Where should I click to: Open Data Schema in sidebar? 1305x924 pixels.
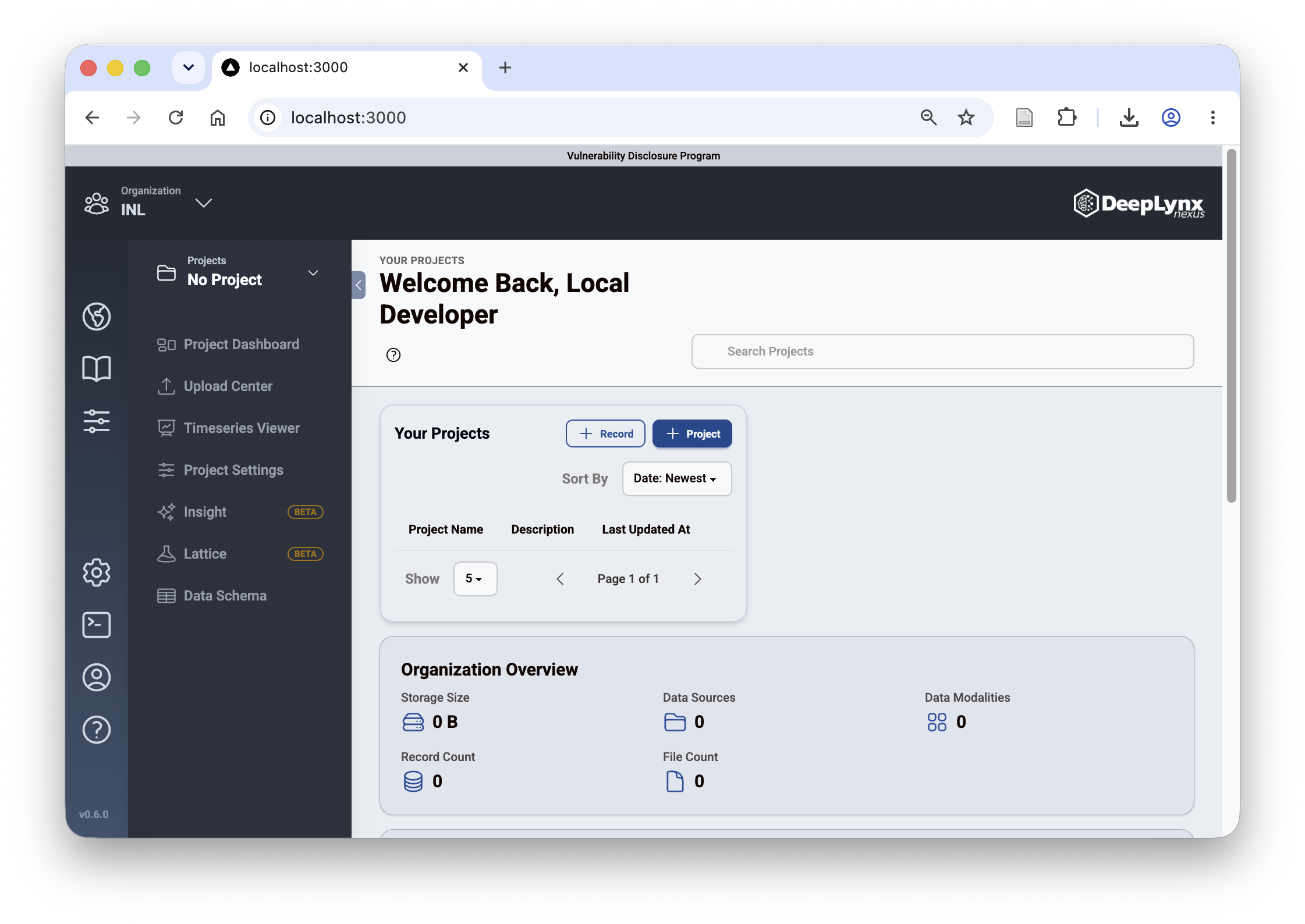[240, 596]
